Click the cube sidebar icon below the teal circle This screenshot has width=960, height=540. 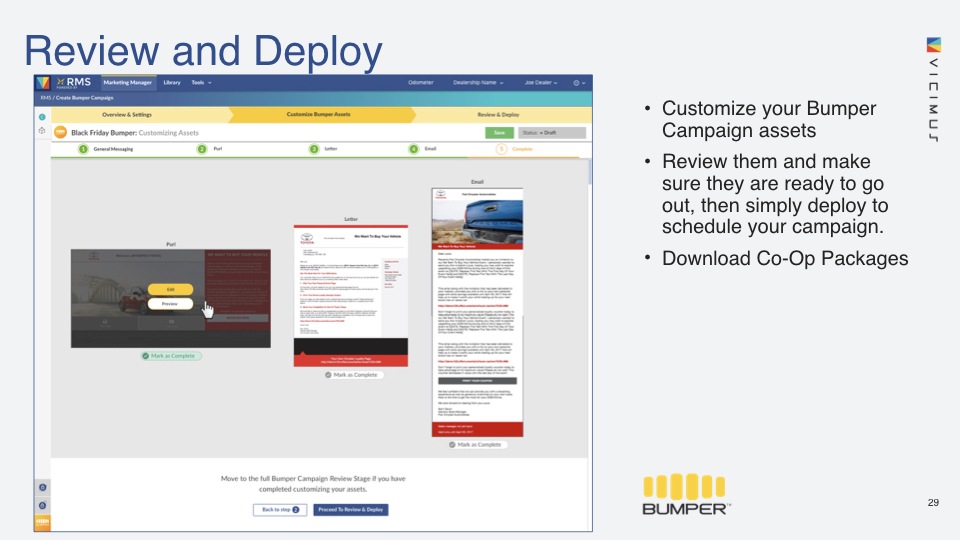point(42,130)
